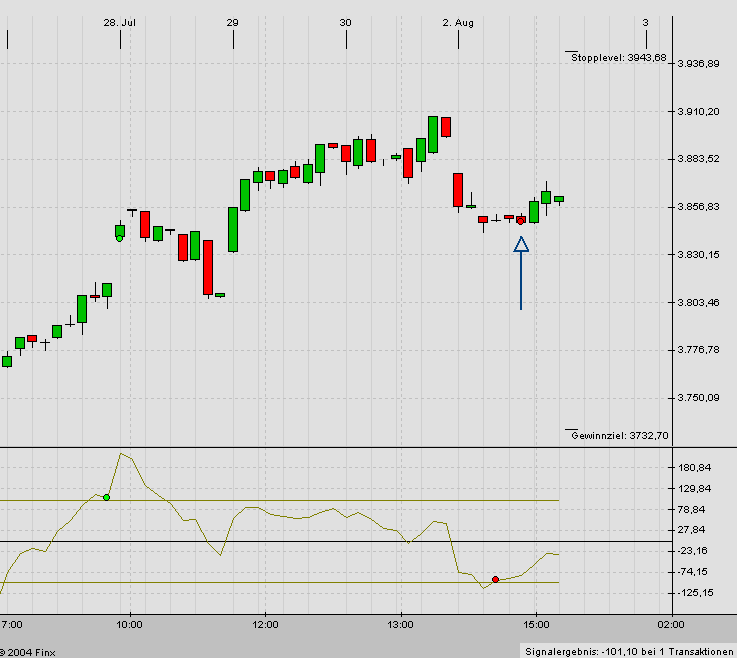Click the upper yellow oscillator threshold line

(x=300, y=500)
